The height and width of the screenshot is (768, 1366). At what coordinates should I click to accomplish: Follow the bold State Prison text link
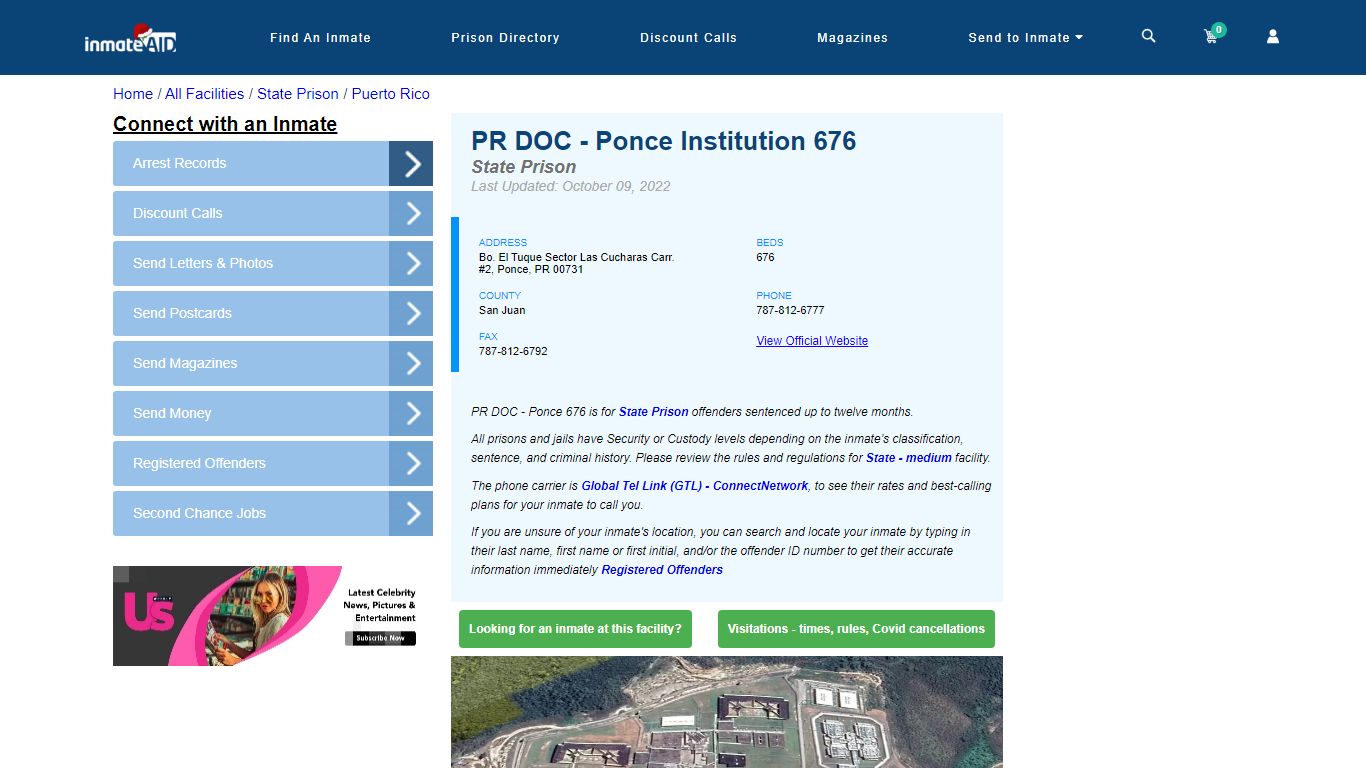click(654, 412)
